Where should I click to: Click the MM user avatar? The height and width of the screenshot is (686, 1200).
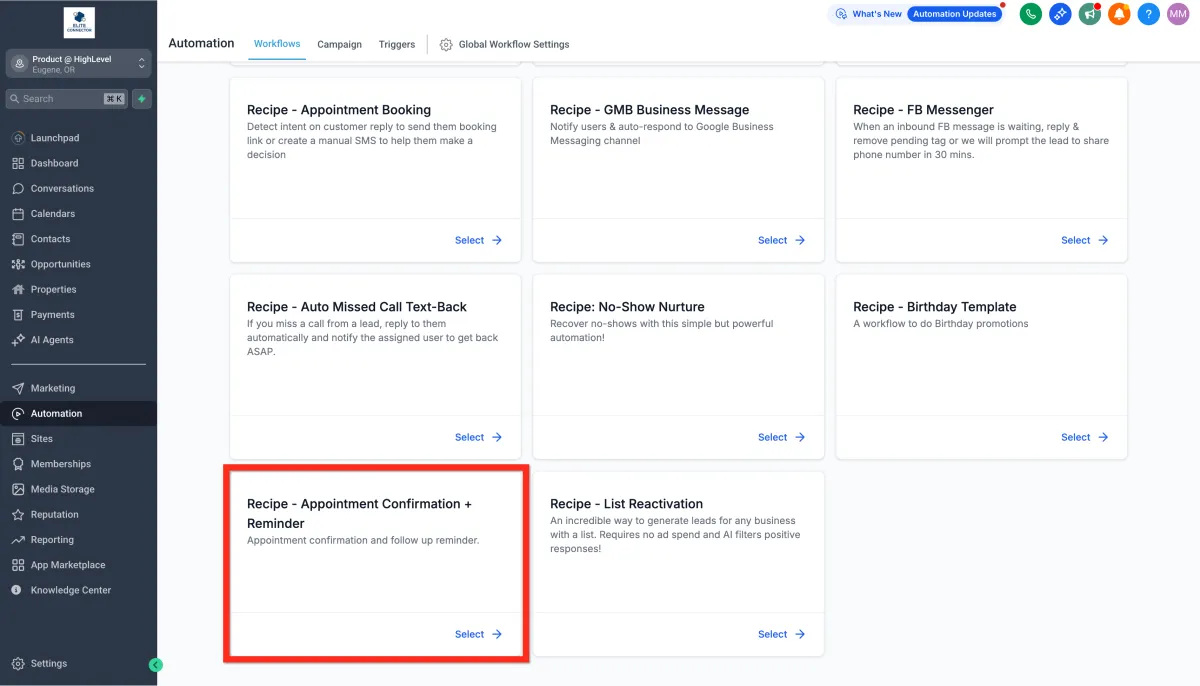pyautogui.click(x=1178, y=14)
